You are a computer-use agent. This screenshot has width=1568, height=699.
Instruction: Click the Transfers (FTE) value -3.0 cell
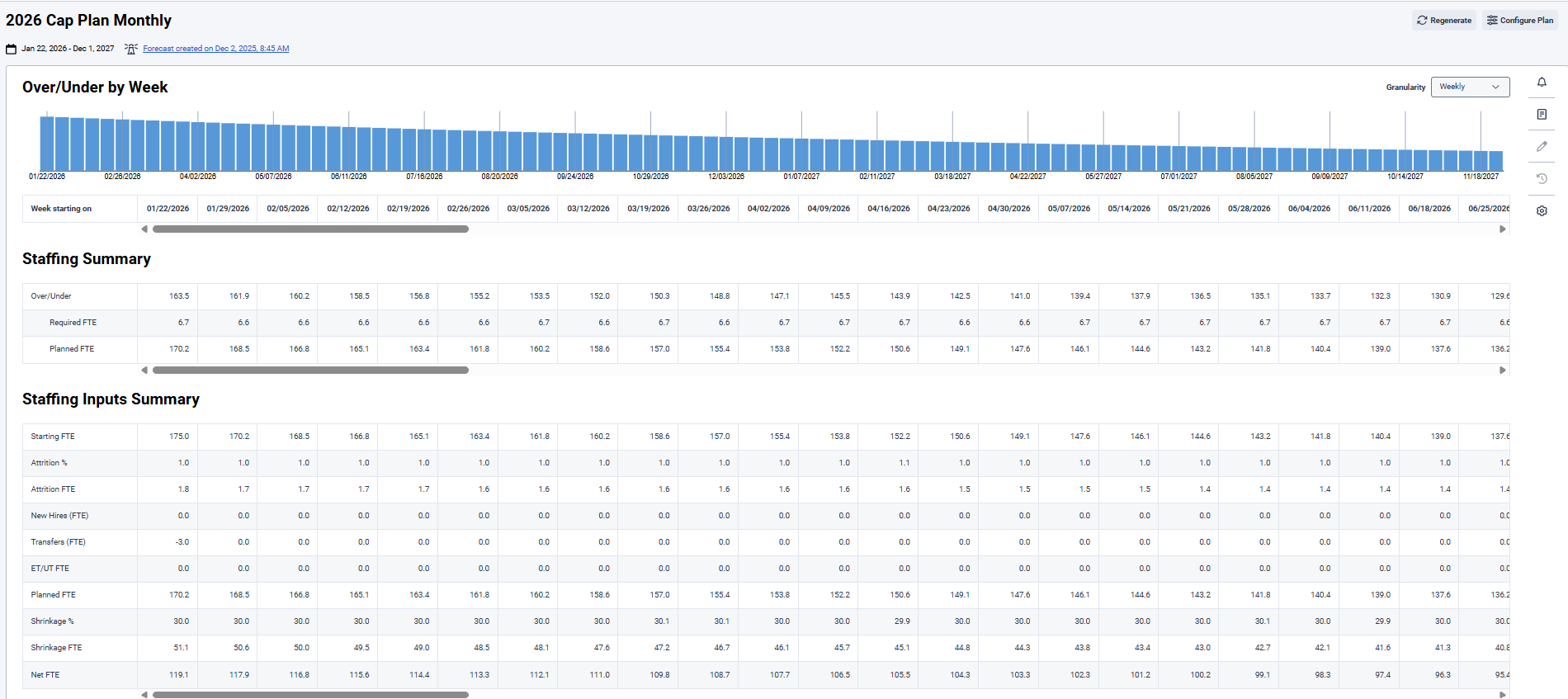182,542
